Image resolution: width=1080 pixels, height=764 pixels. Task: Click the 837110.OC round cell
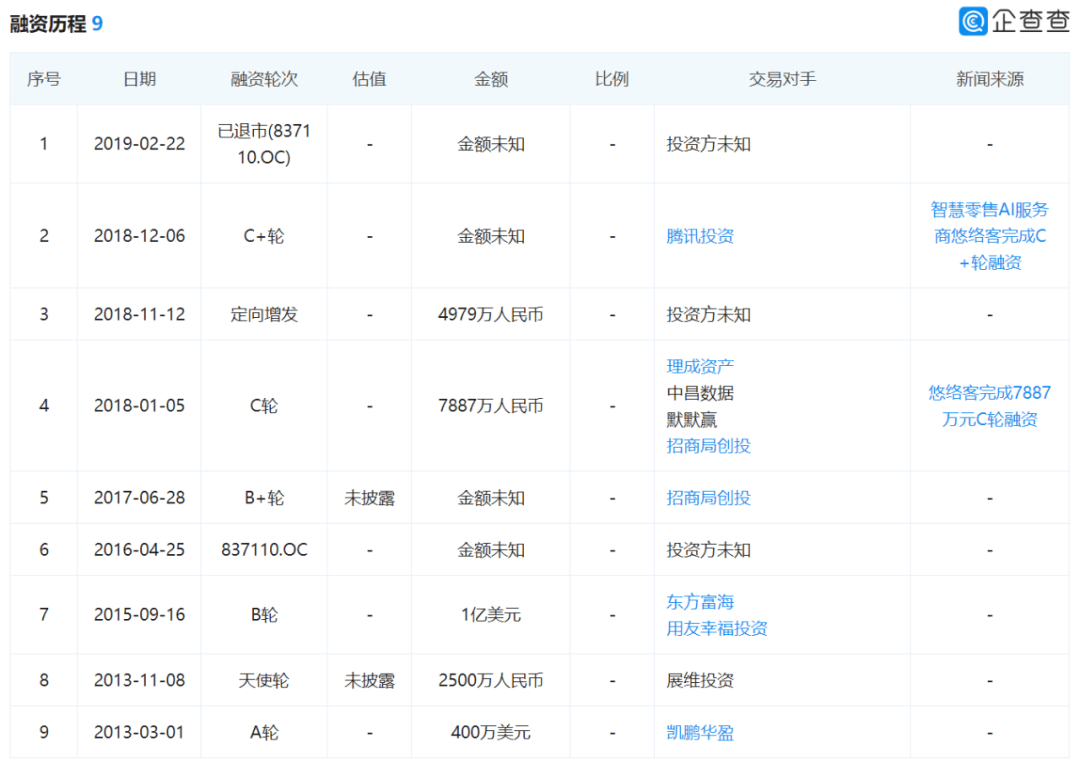pos(264,550)
